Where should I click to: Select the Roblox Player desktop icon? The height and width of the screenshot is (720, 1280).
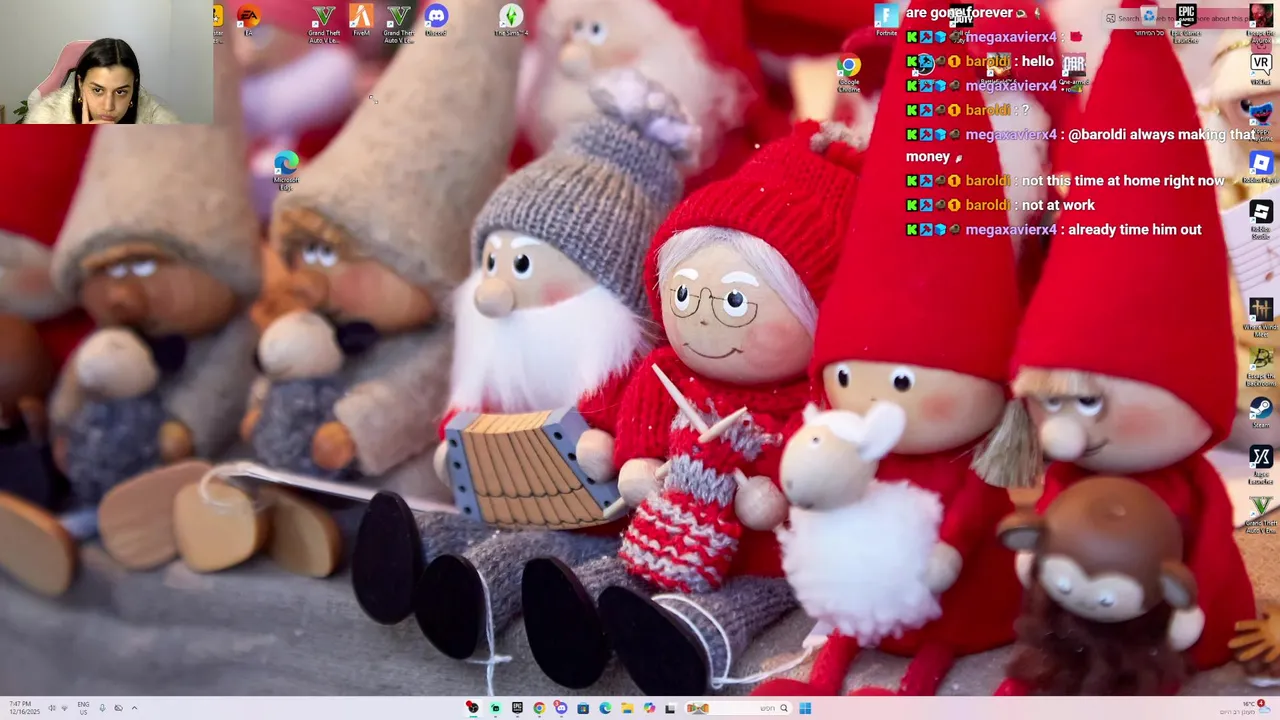click(x=1261, y=168)
